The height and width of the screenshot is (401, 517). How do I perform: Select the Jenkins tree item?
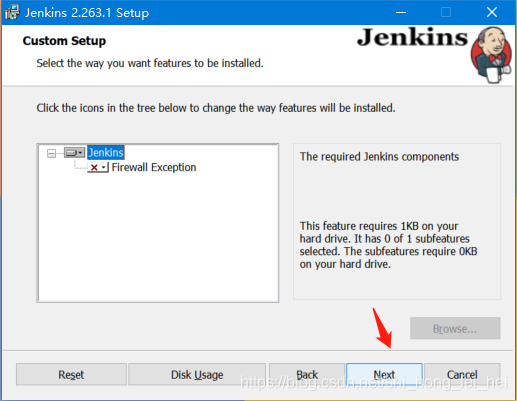tap(106, 153)
